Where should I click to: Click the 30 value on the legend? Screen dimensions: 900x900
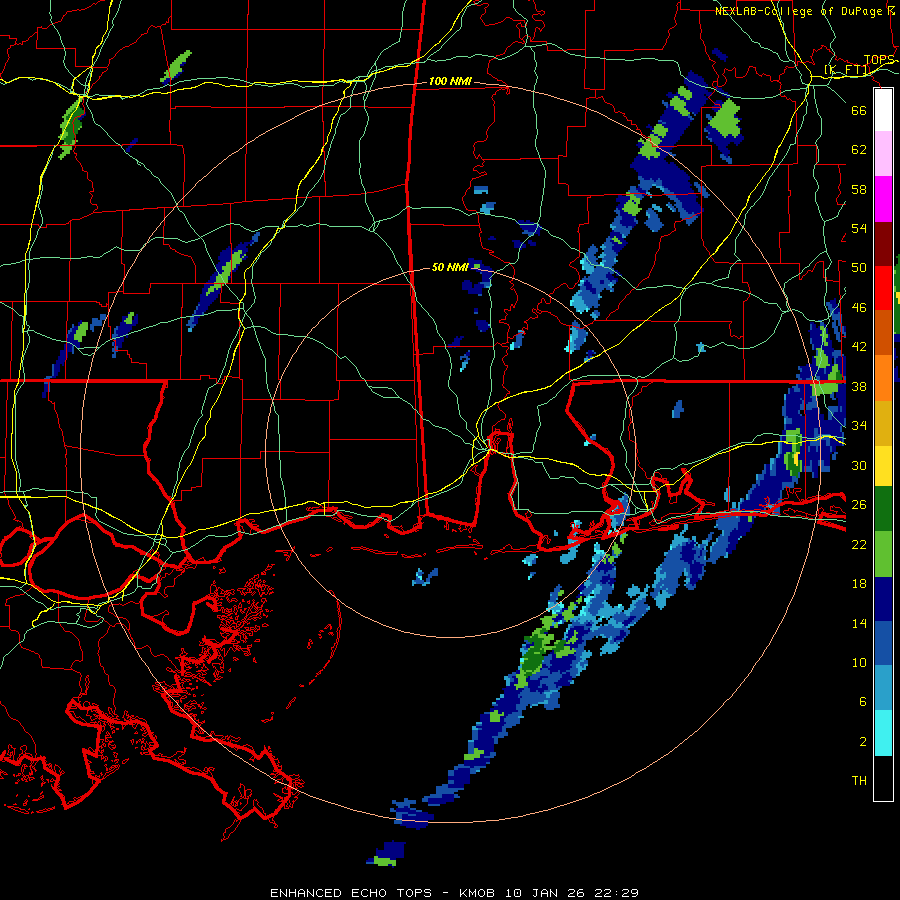pos(859,465)
